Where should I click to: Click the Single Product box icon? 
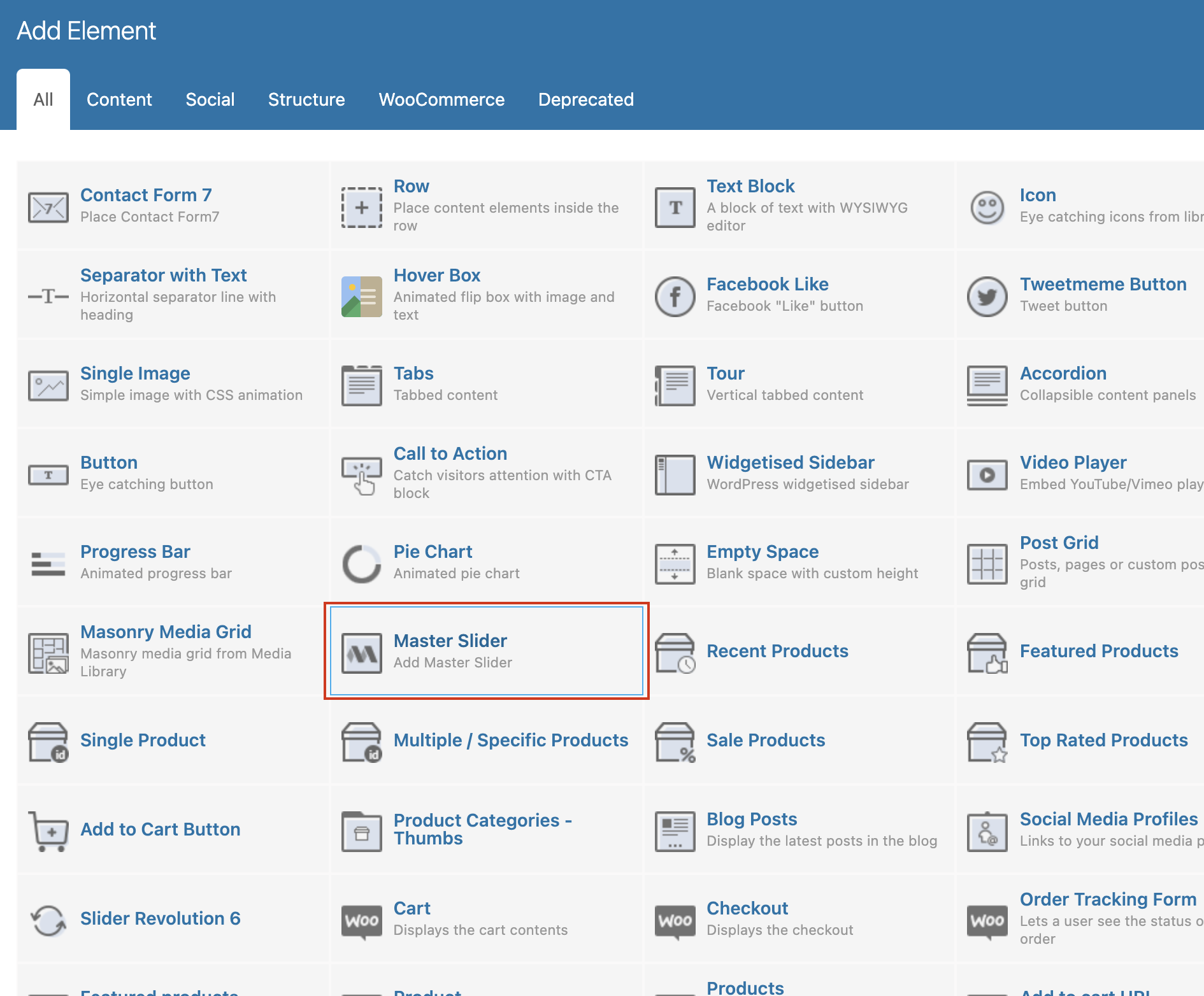(48, 742)
